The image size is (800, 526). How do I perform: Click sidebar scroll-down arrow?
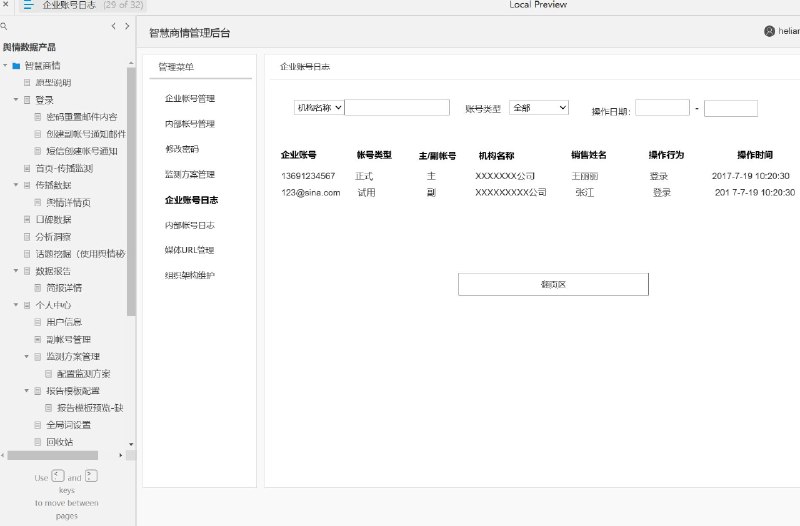point(131,444)
